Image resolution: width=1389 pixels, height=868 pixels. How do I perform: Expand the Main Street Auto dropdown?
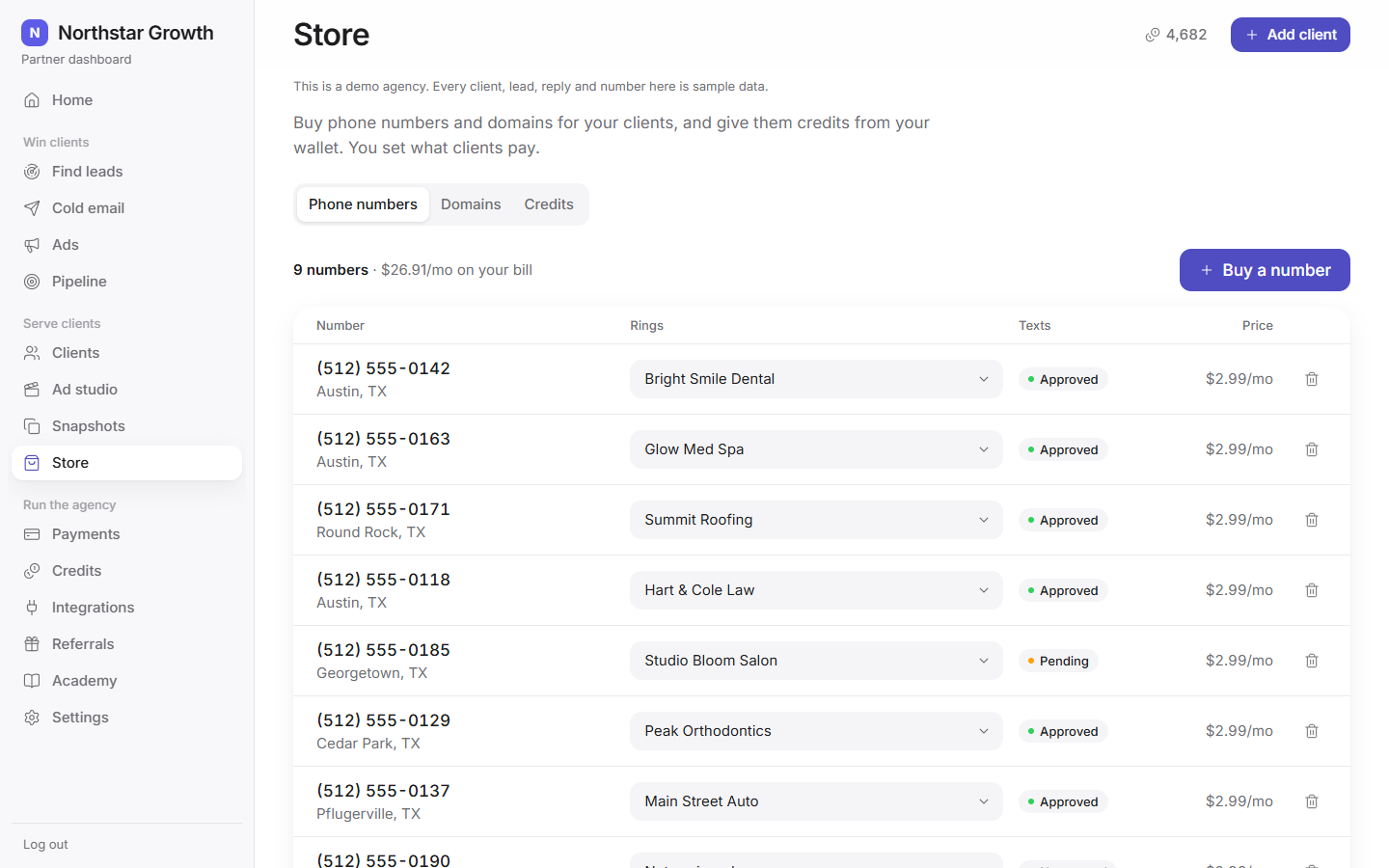pos(816,801)
